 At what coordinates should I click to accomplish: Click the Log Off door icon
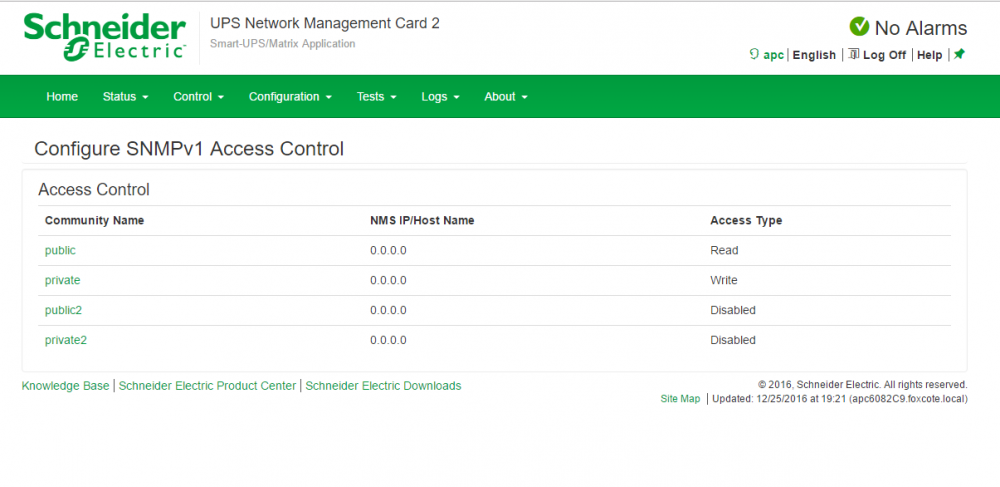855,55
